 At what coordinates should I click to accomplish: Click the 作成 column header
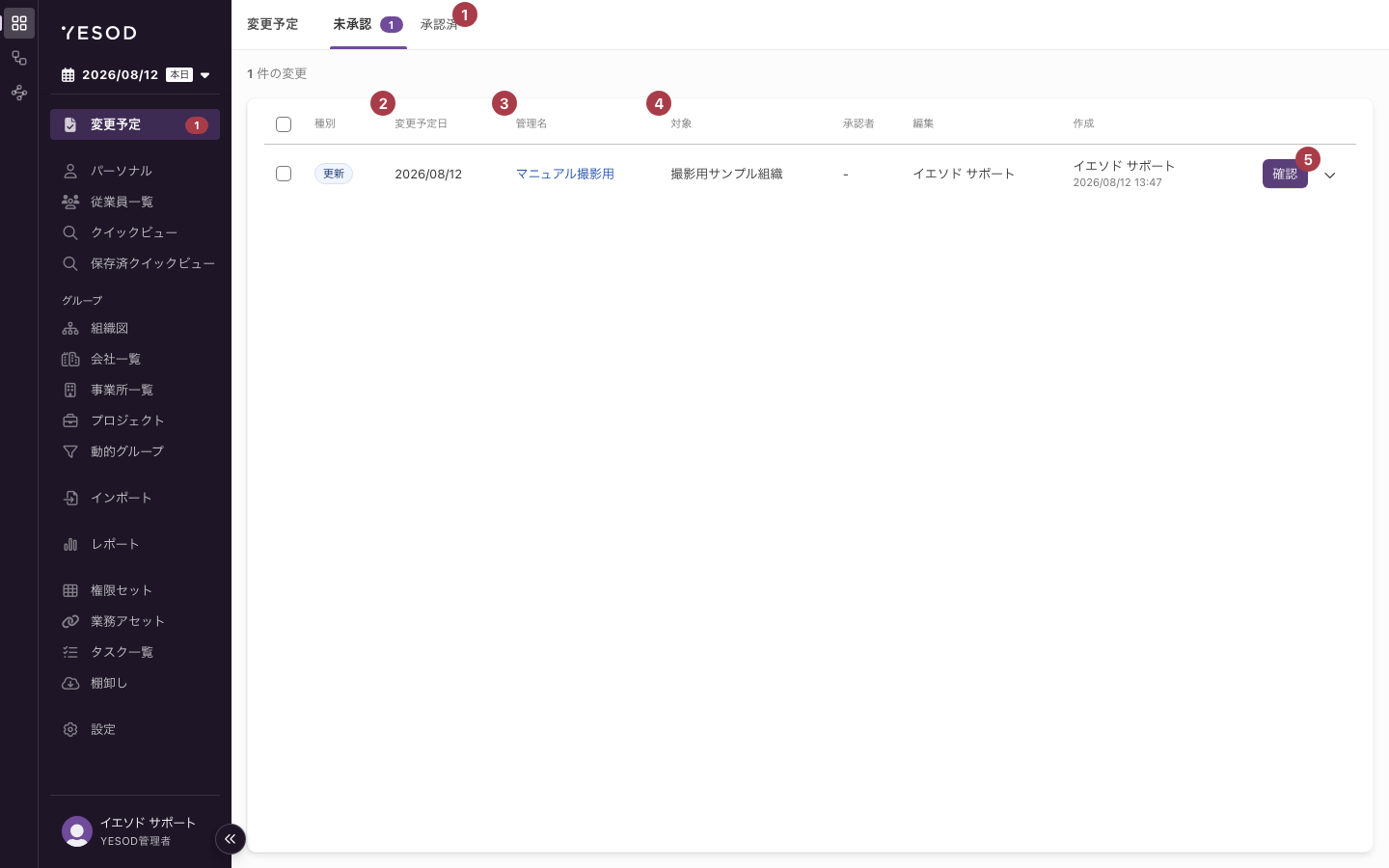coord(1084,123)
